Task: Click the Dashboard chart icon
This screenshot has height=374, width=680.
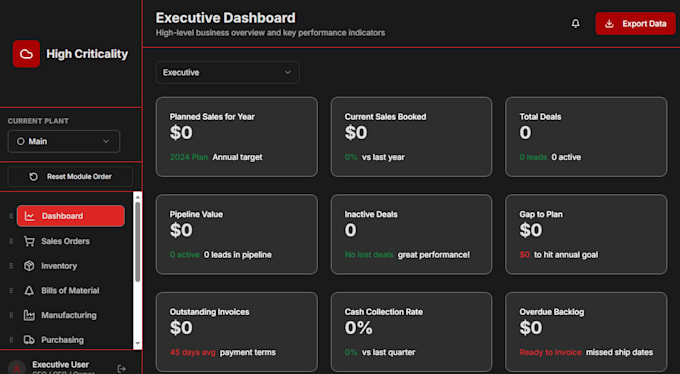Action: 29,216
